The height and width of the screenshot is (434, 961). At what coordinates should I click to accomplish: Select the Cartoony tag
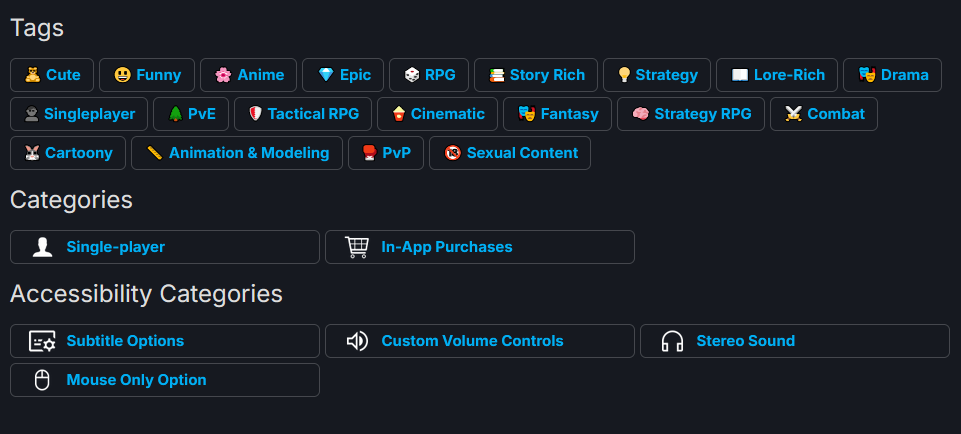click(x=68, y=153)
